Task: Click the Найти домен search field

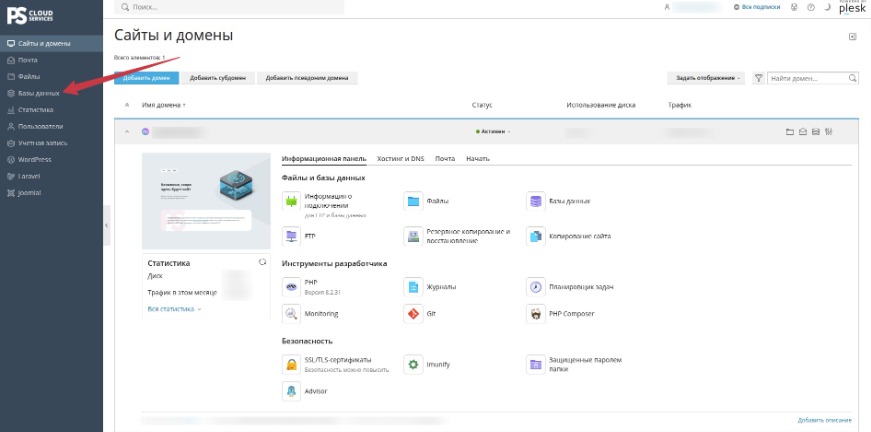Action: click(x=813, y=78)
